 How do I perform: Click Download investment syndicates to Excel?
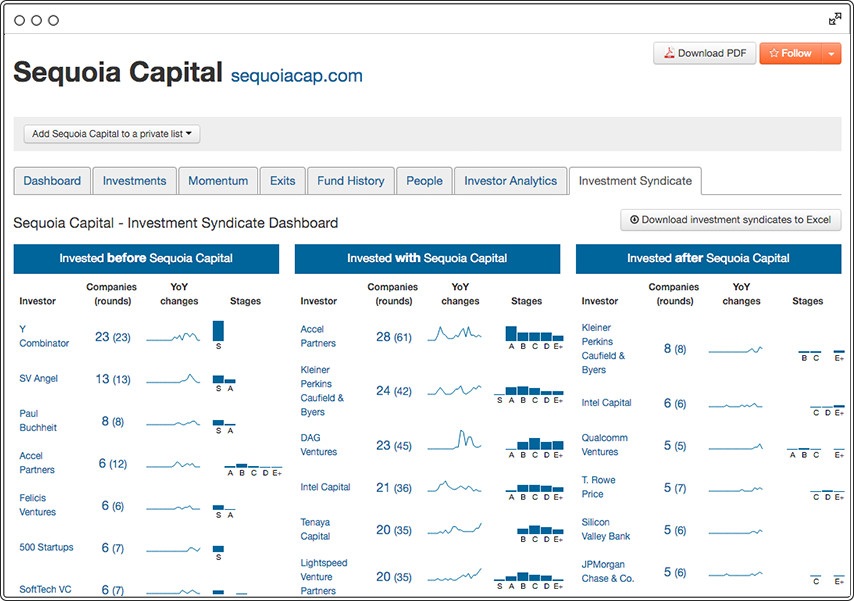[730, 220]
